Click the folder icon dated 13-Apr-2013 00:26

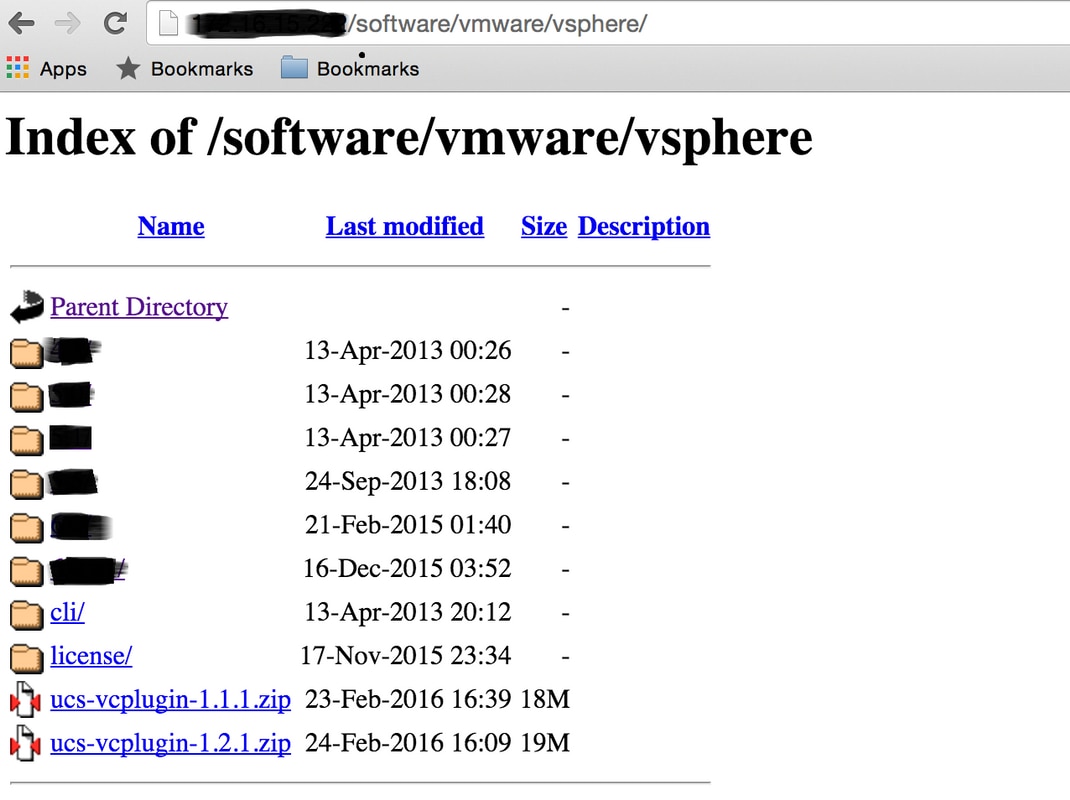27,352
